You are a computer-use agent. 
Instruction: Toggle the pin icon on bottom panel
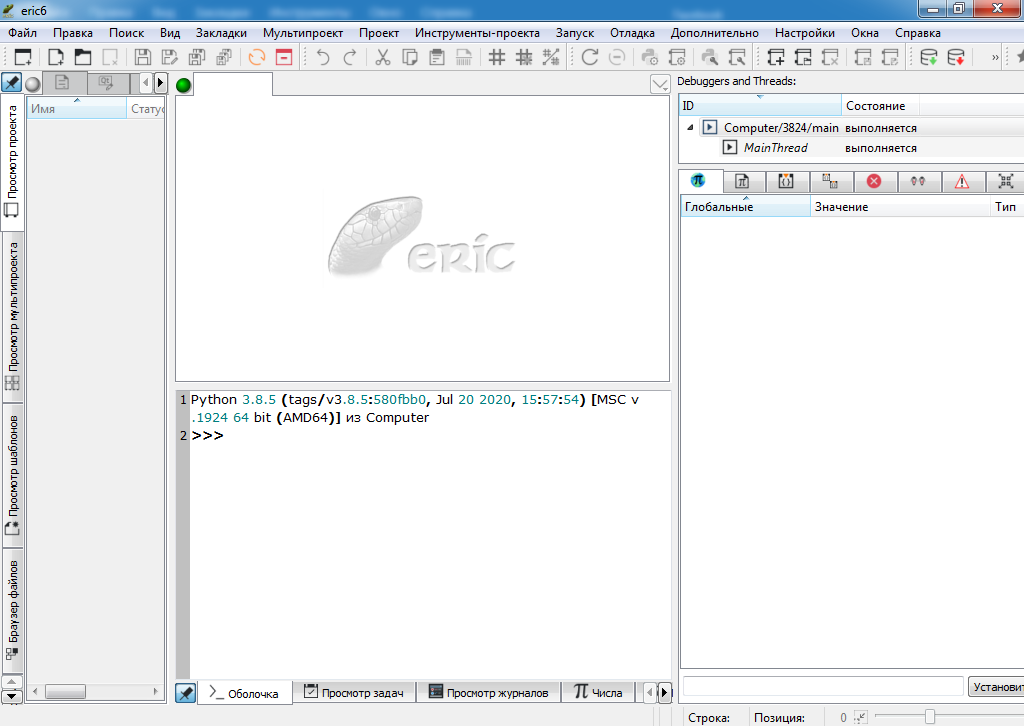coord(186,692)
